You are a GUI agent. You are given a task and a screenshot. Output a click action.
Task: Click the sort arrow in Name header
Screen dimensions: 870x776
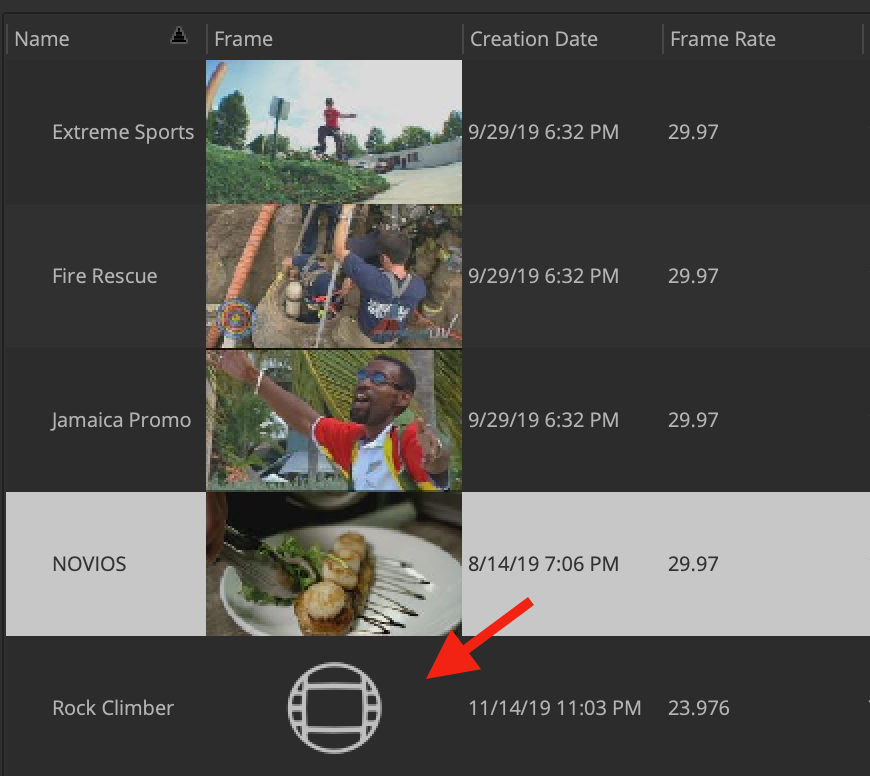click(x=179, y=35)
